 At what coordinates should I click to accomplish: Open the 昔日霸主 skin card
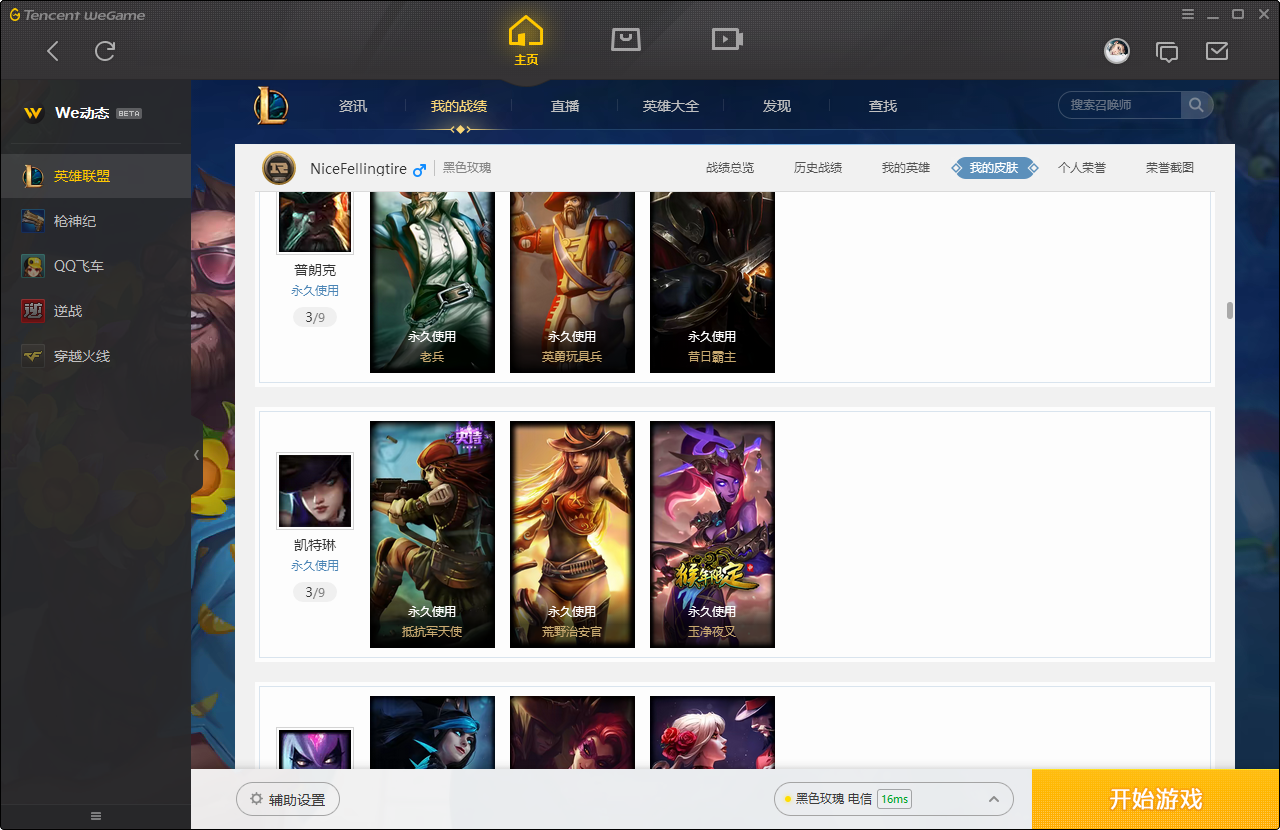(712, 282)
